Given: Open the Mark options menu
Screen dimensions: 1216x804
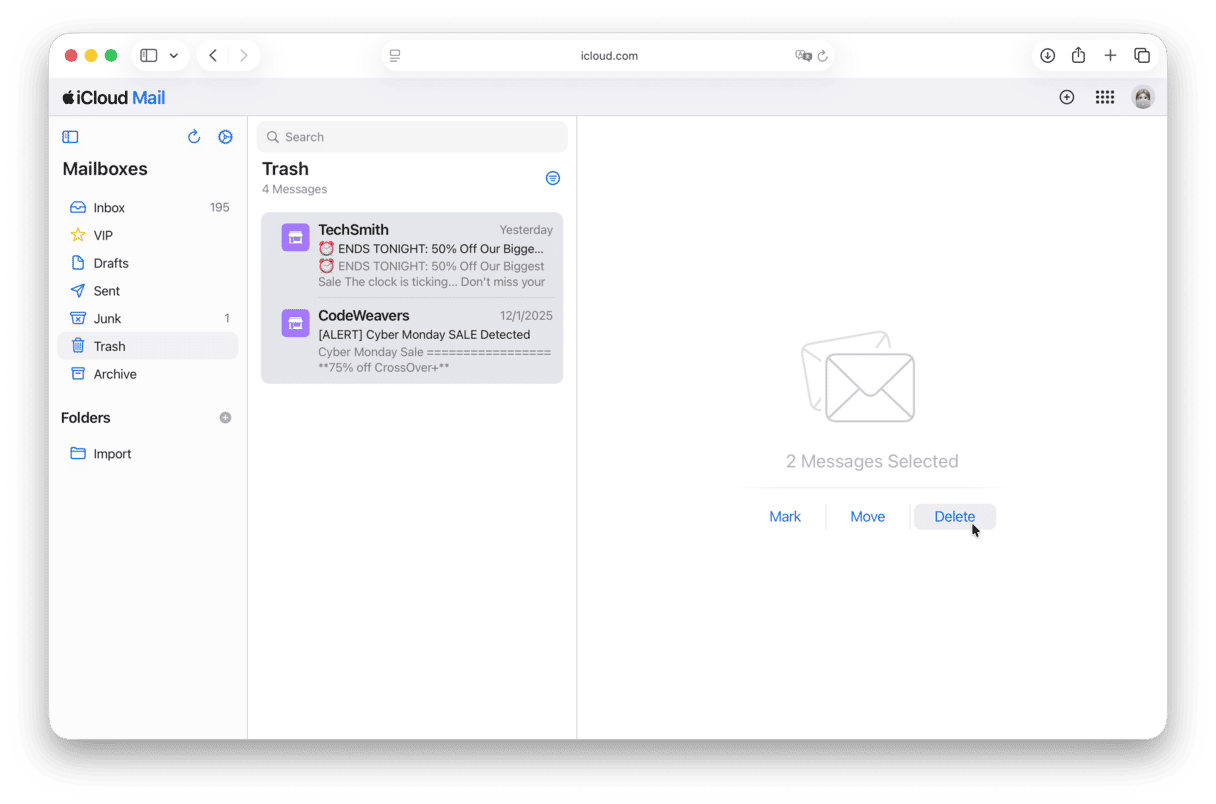Looking at the screenshot, I should (784, 517).
